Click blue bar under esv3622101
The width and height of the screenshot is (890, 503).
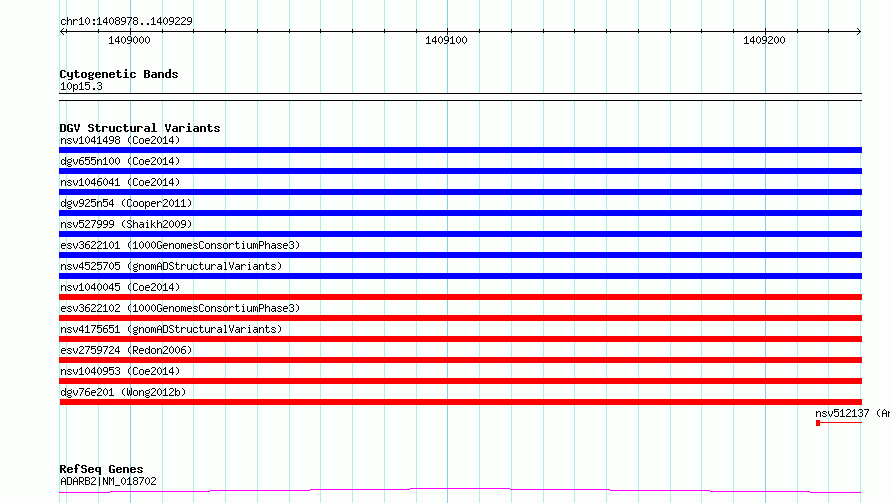460,255
